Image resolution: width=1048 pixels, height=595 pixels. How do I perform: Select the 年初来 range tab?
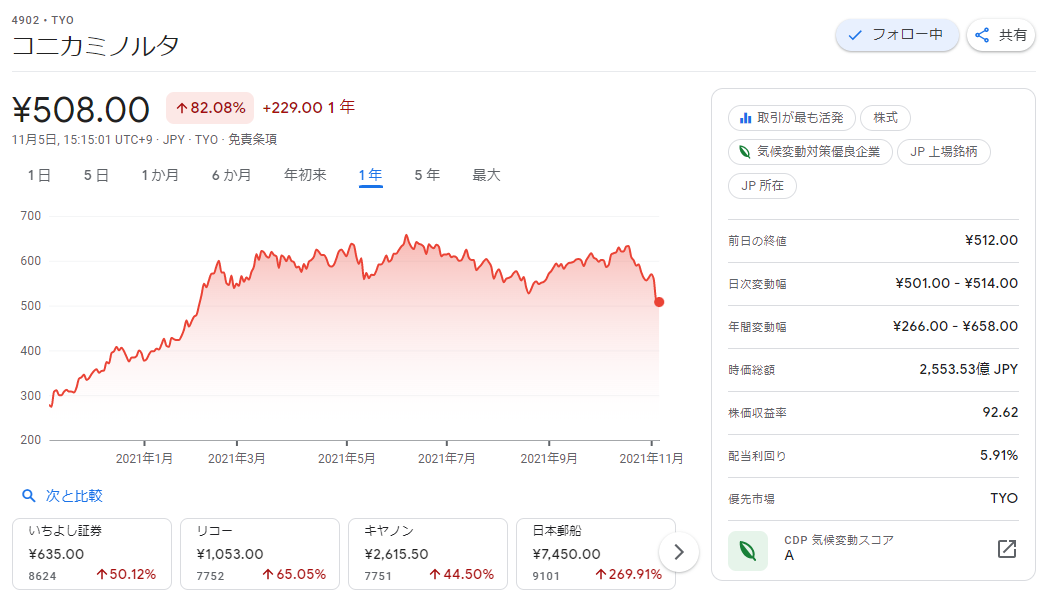[305, 175]
